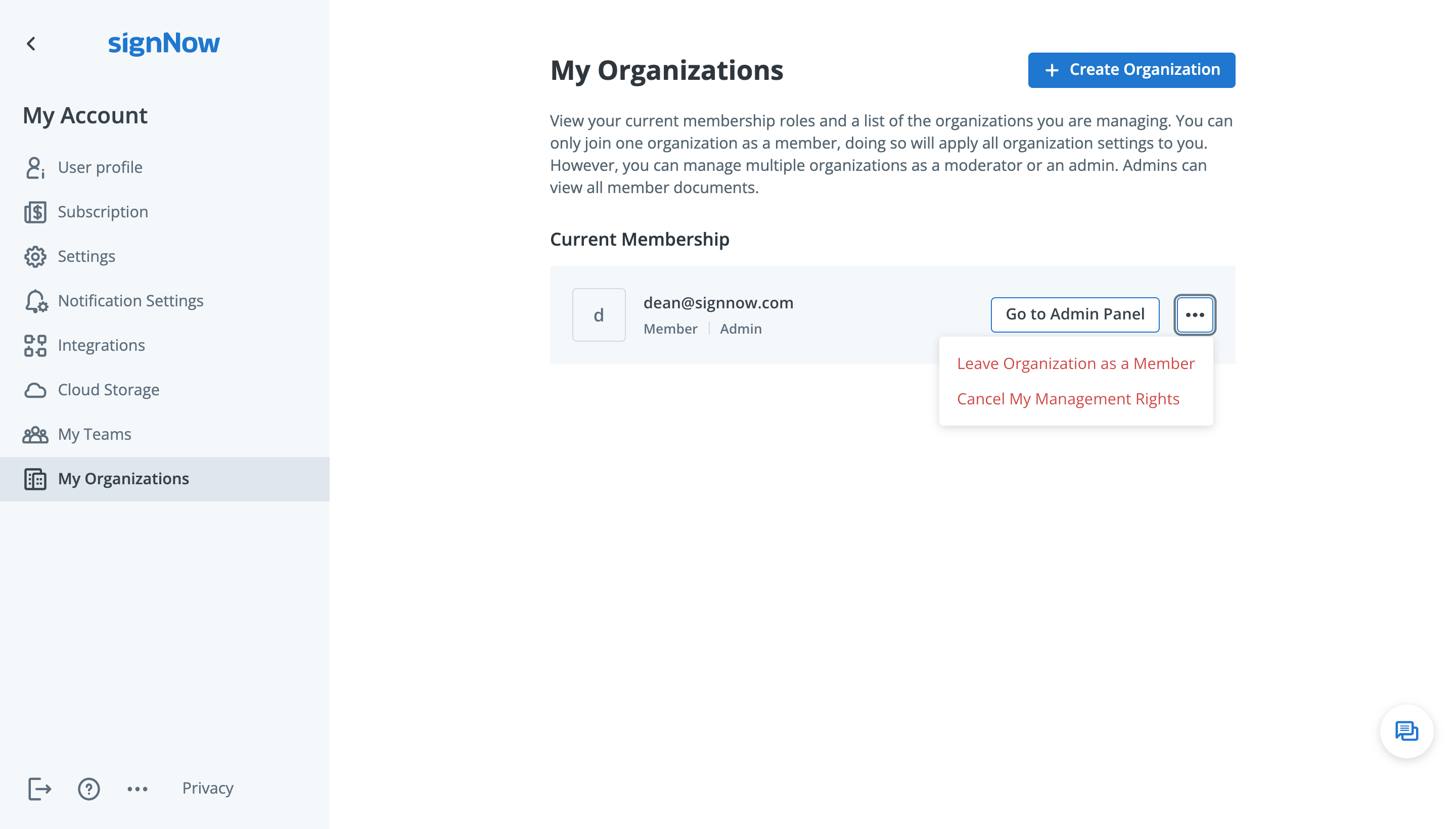Open the bottom three-dot menu

[x=137, y=788]
